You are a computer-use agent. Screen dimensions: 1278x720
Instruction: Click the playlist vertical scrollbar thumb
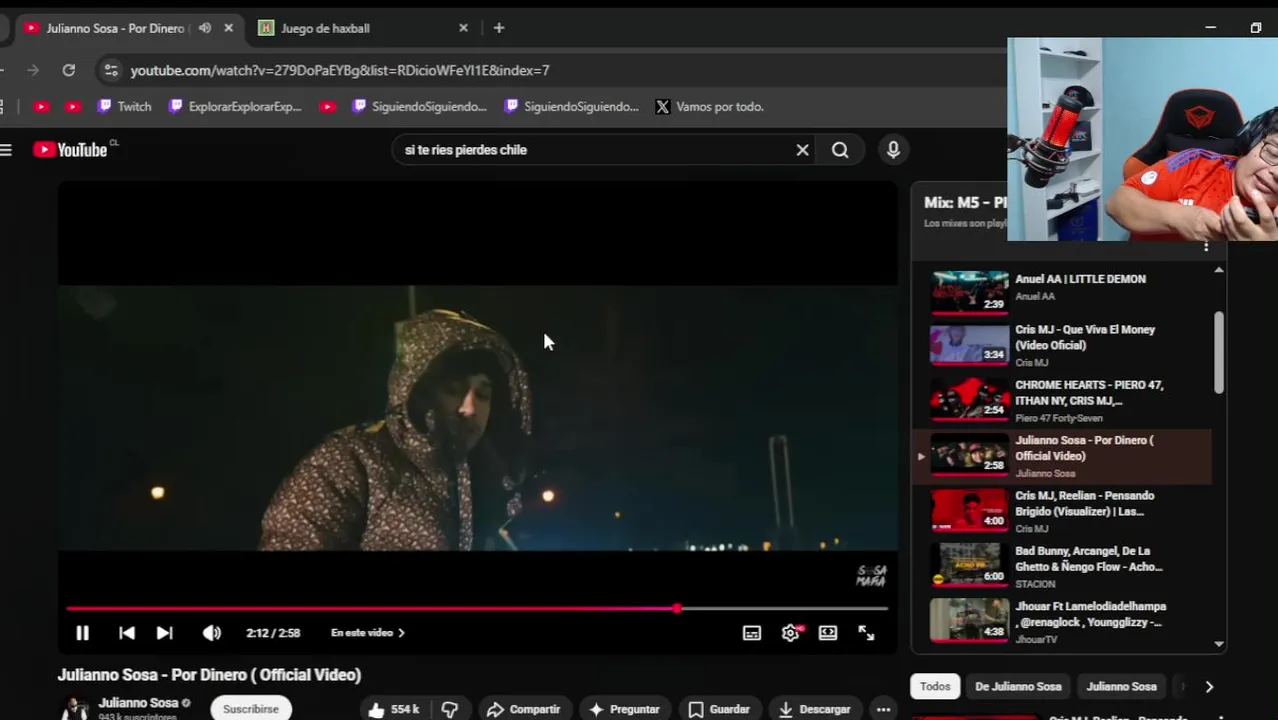(x=1219, y=351)
